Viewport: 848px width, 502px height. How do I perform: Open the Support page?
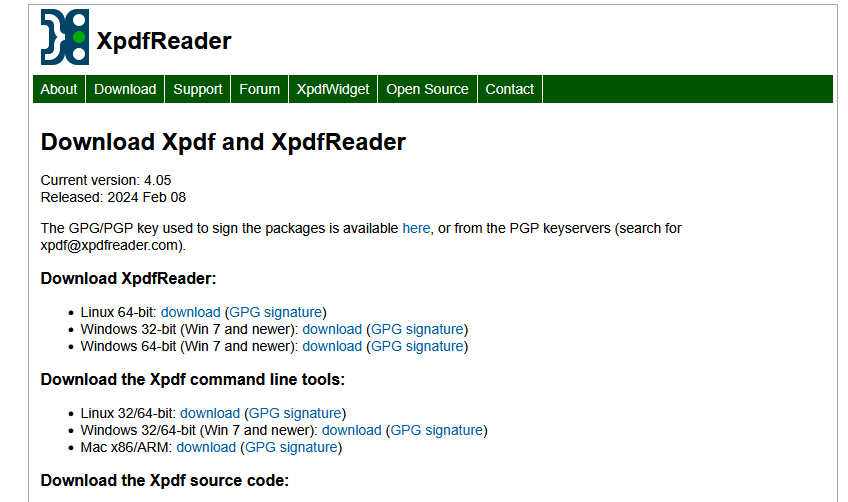[x=198, y=89]
